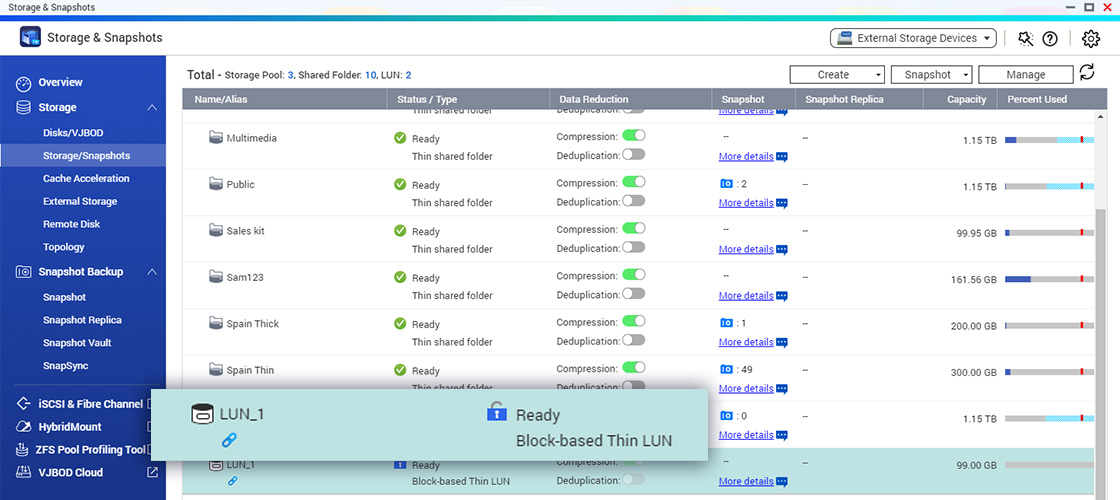
Task: Toggle Compression for Sam123 folder
Action: pos(634,275)
